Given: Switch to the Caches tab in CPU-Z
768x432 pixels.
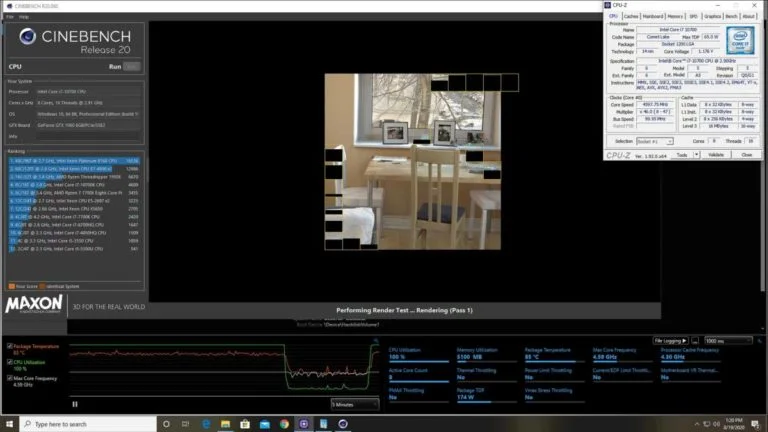Looking at the screenshot, I should pos(631,16).
